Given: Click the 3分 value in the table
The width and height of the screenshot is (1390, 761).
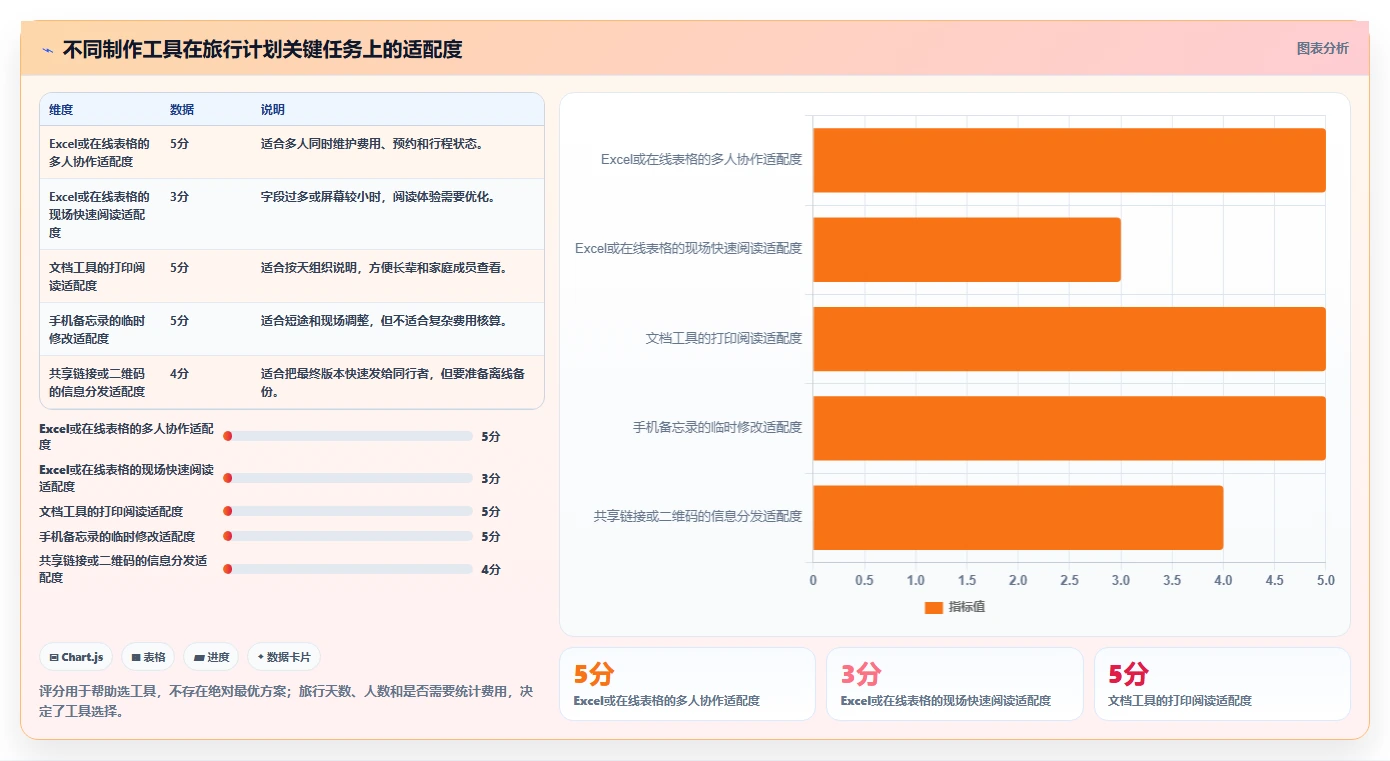Looking at the screenshot, I should 179,196.
